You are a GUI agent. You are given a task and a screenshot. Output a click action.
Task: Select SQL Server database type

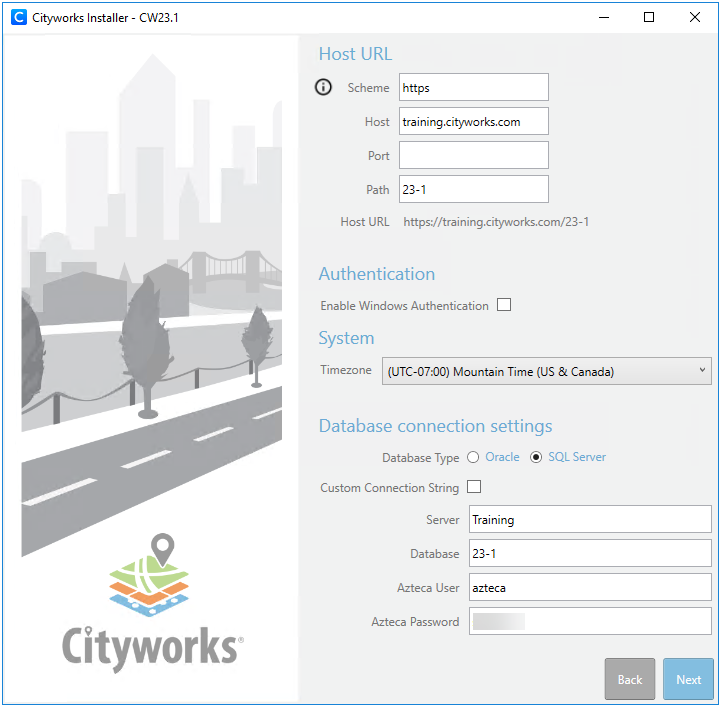point(536,457)
